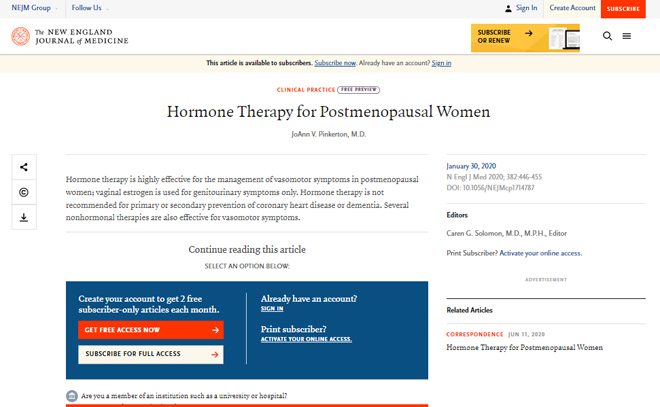The width and height of the screenshot is (660, 407).
Task: Click Subscribe For Full Access button
Action: tap(151, 354)
